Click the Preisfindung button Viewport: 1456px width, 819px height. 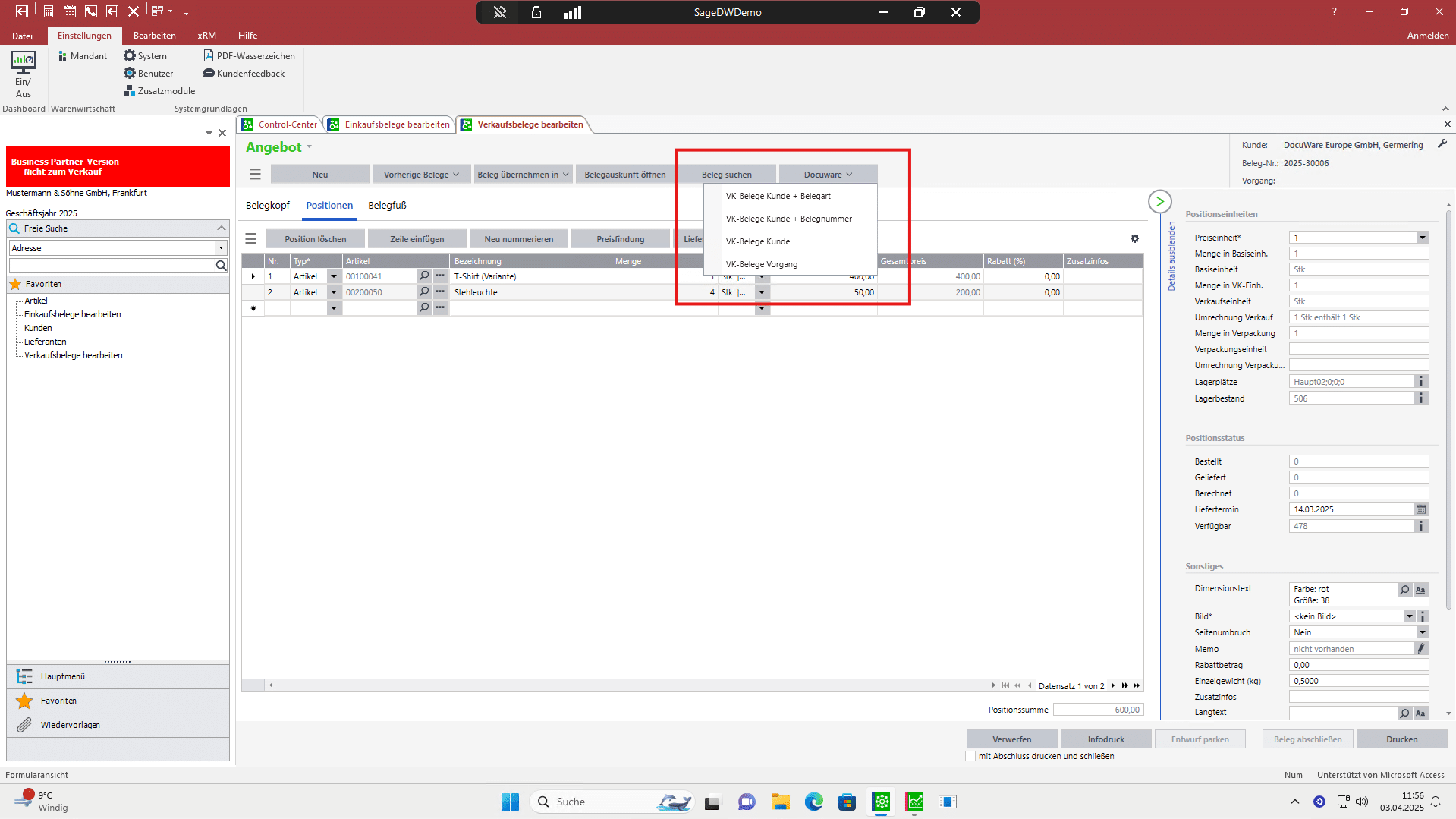coord(620,239)
